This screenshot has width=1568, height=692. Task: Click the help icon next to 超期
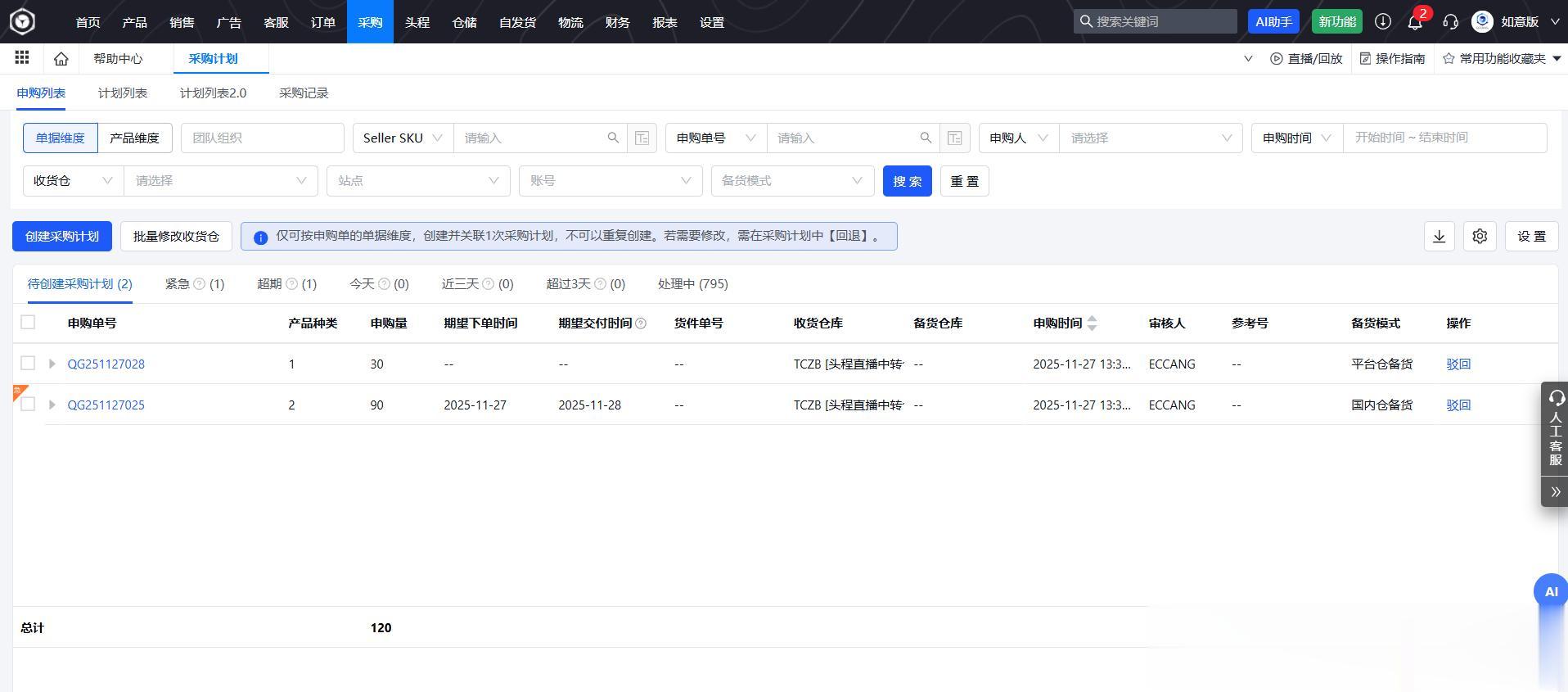(291, 283)
